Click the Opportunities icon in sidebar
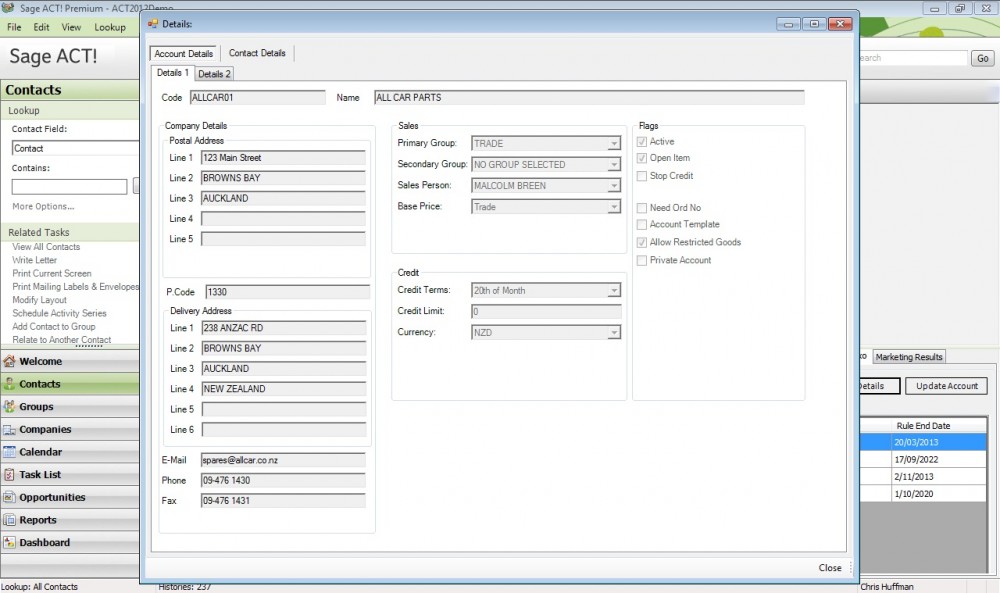Viewport: 1000px width, 593px height. (9, 497)
